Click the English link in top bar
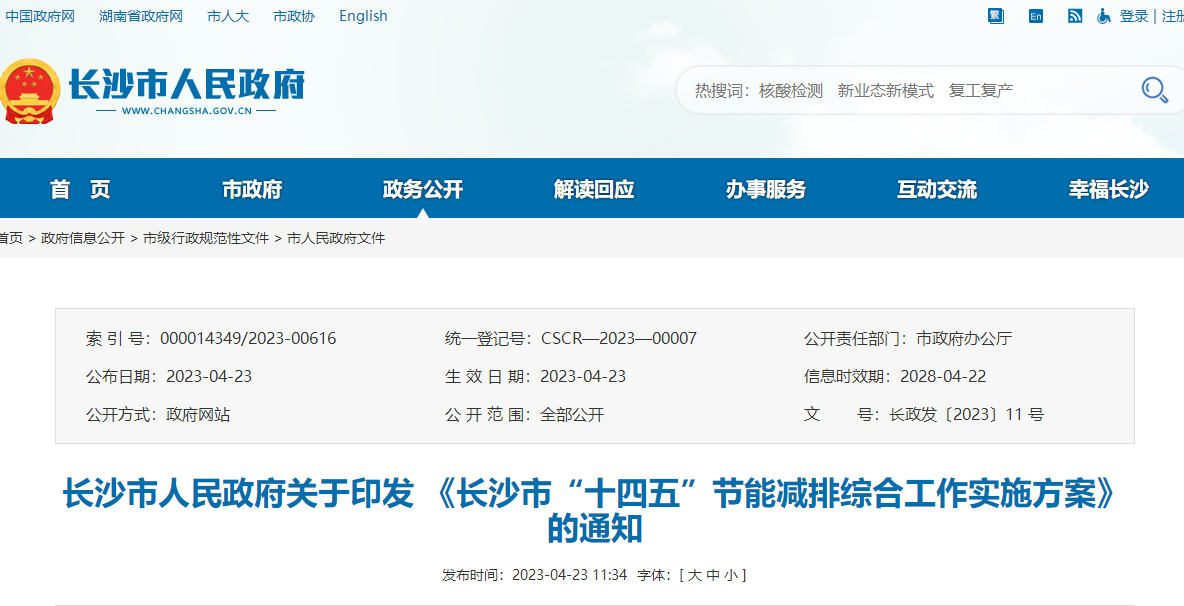This screenshot has width=1184, height=606. pyautogui.click(x=363, y=16)
